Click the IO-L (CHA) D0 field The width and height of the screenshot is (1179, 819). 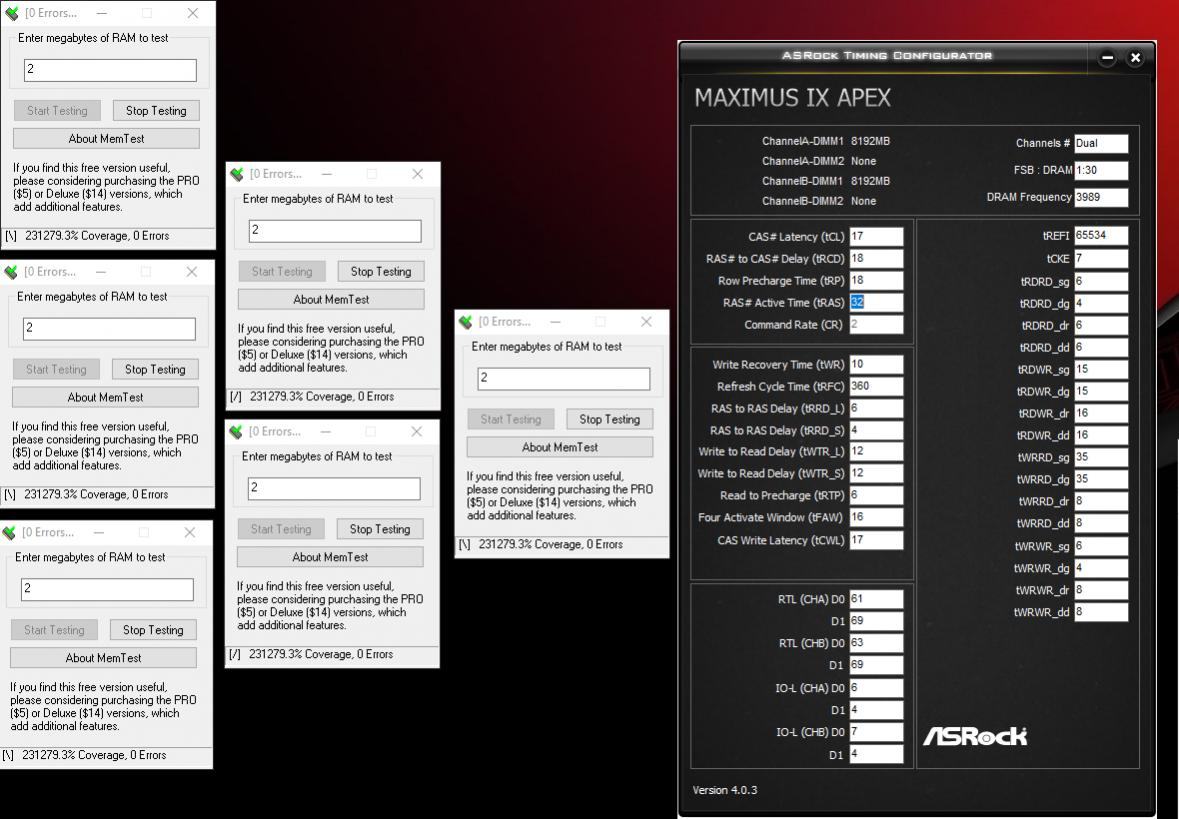tap(876, 687)
